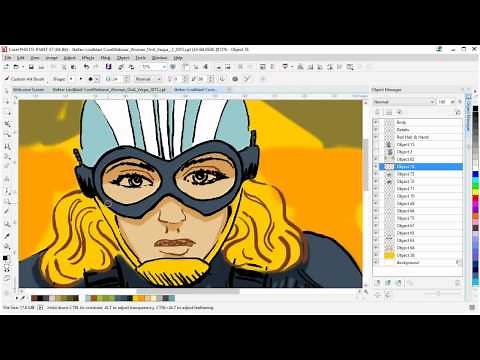Pick blue in the right color palette
This screenshot has height=360, width=480.
point(475,174)
